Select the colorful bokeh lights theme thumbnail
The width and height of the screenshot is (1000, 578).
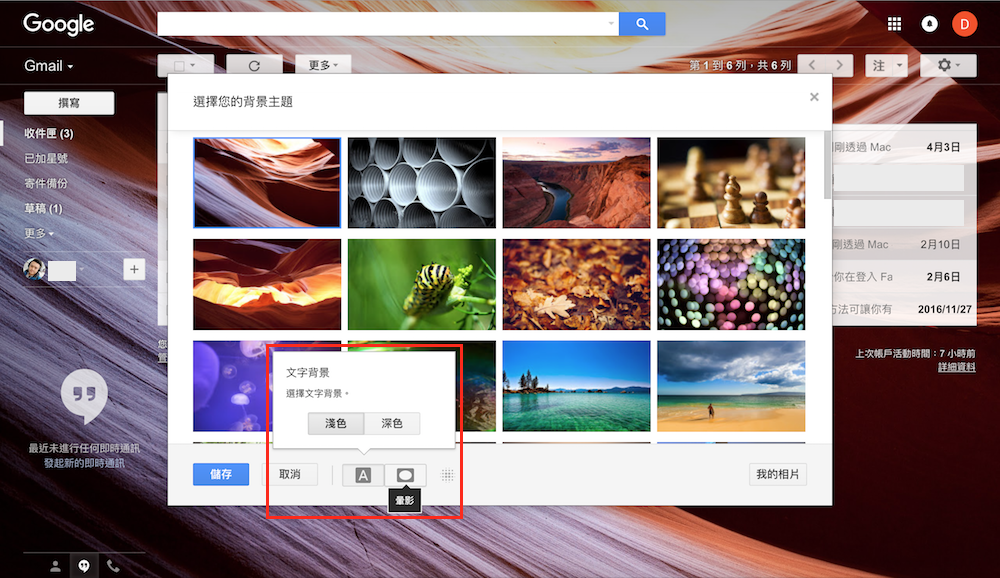coord(731,285)
